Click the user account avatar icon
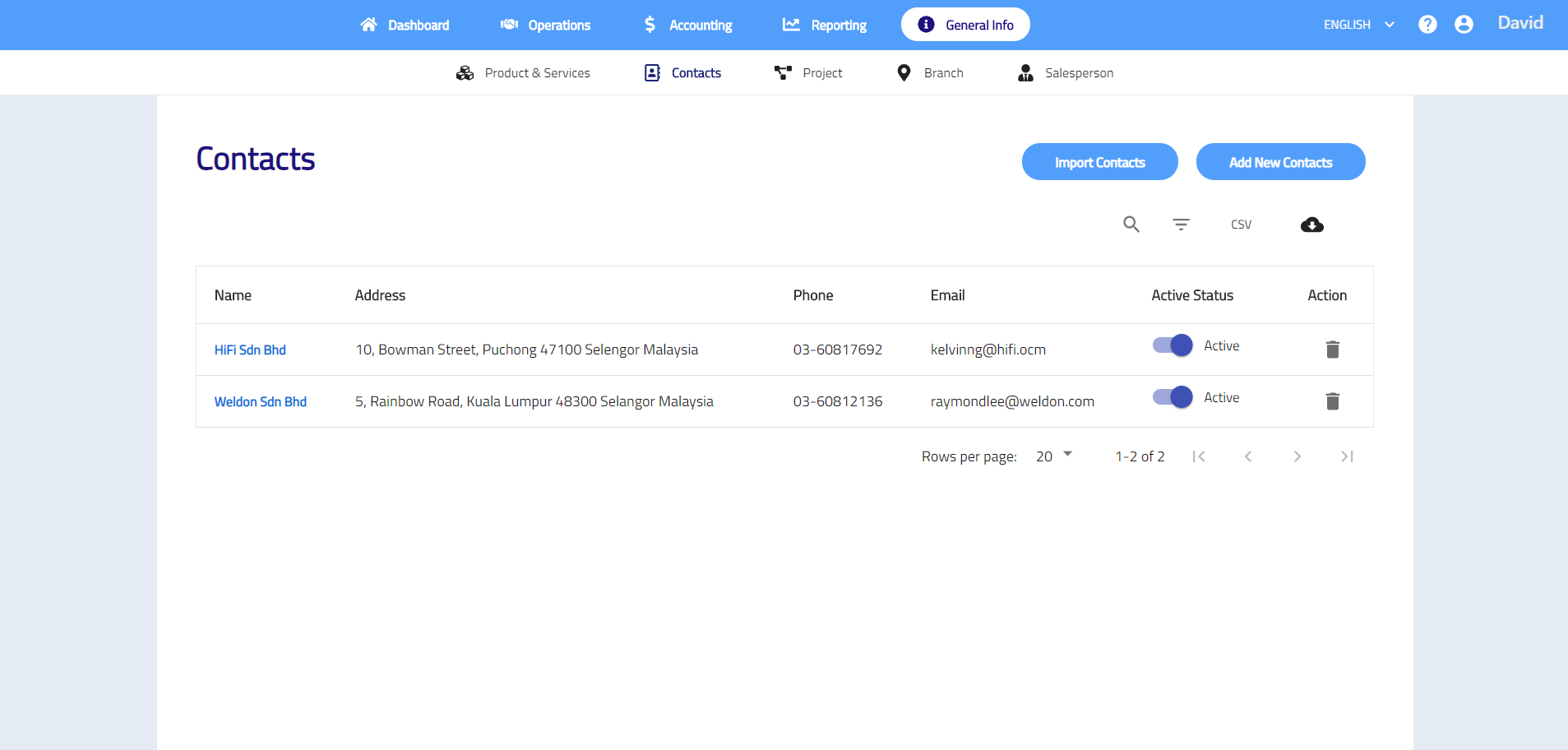 coord(1464,25)
